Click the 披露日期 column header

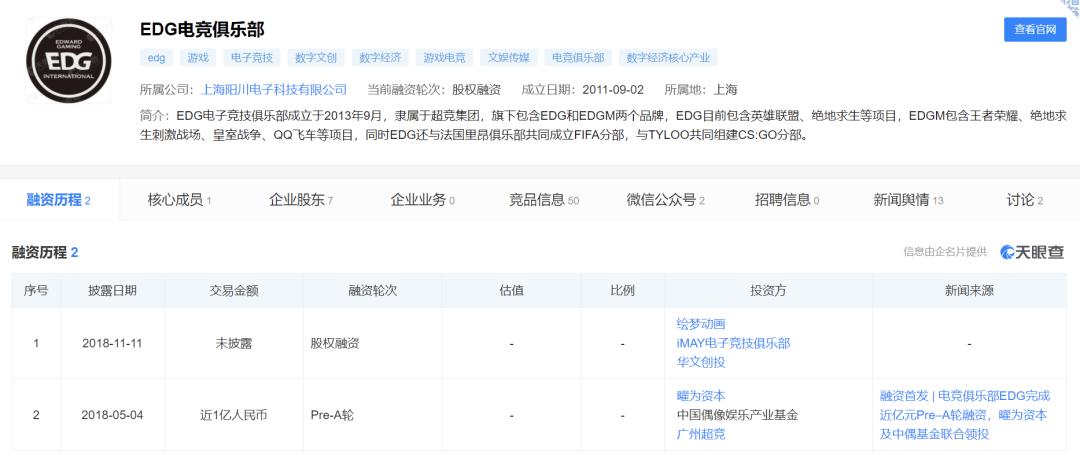112,290
